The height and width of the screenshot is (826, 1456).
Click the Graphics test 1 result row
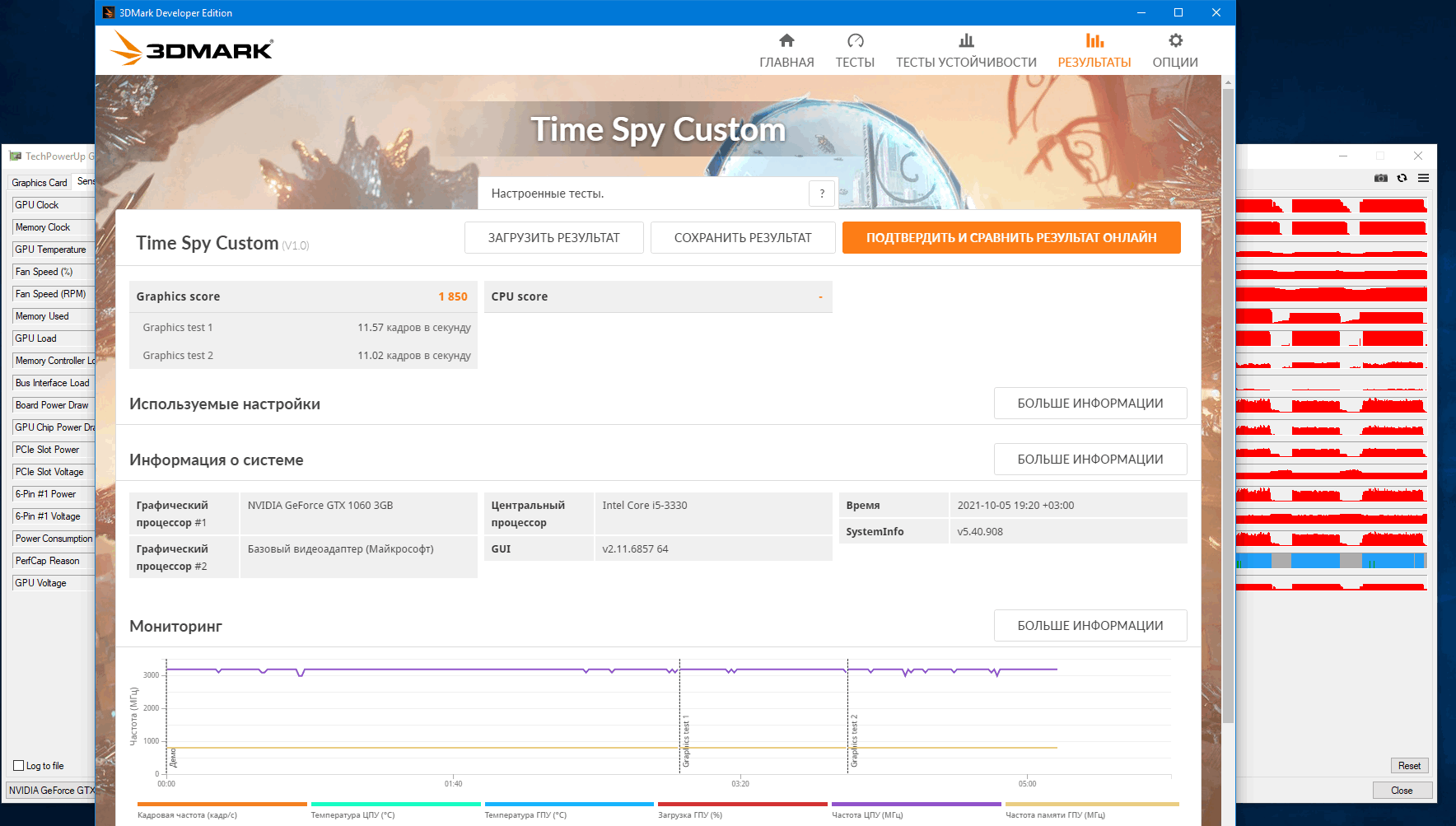[x=303, y=327]
